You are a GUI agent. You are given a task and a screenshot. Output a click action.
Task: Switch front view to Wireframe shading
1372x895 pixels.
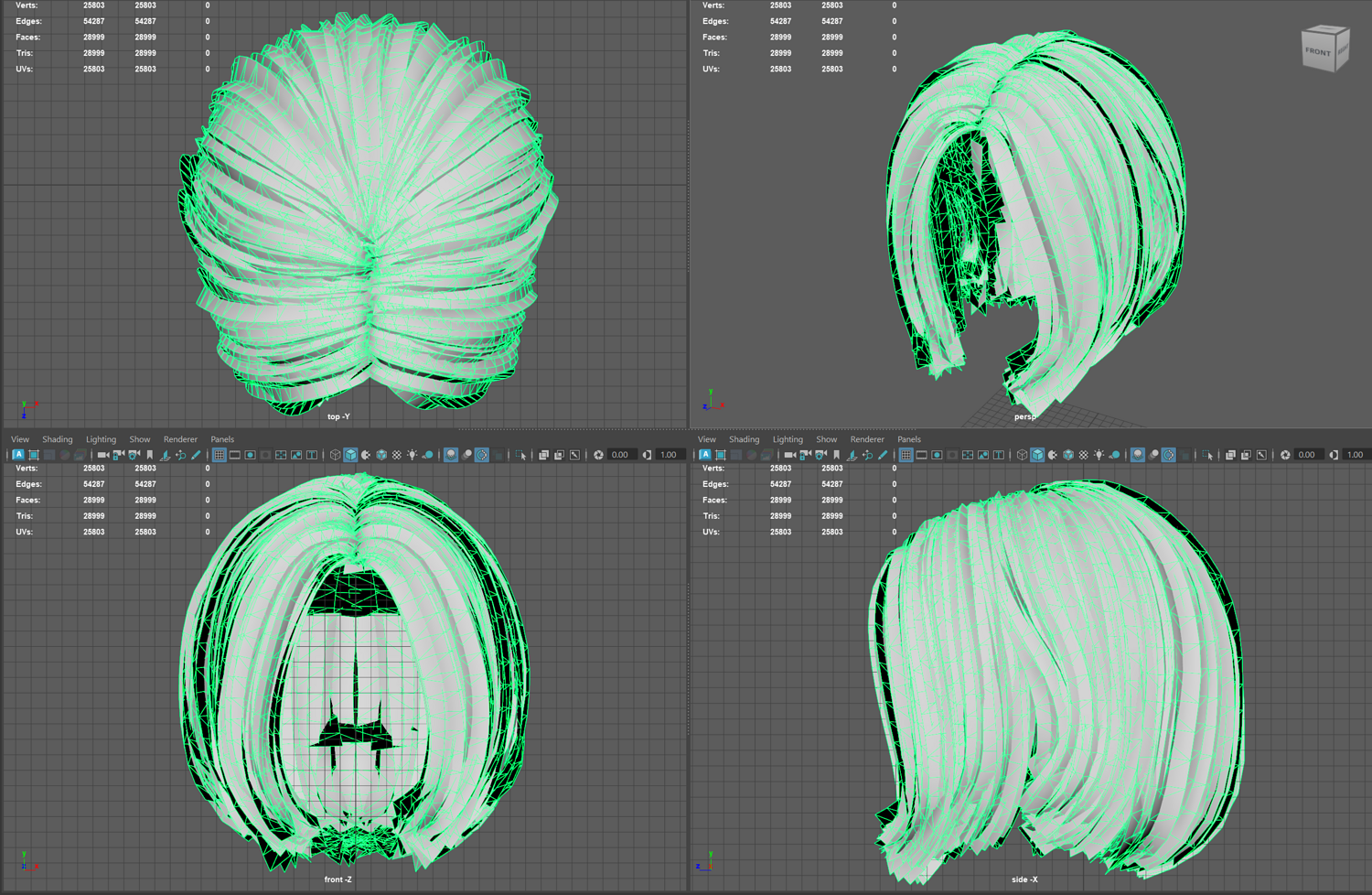[336, 455]
